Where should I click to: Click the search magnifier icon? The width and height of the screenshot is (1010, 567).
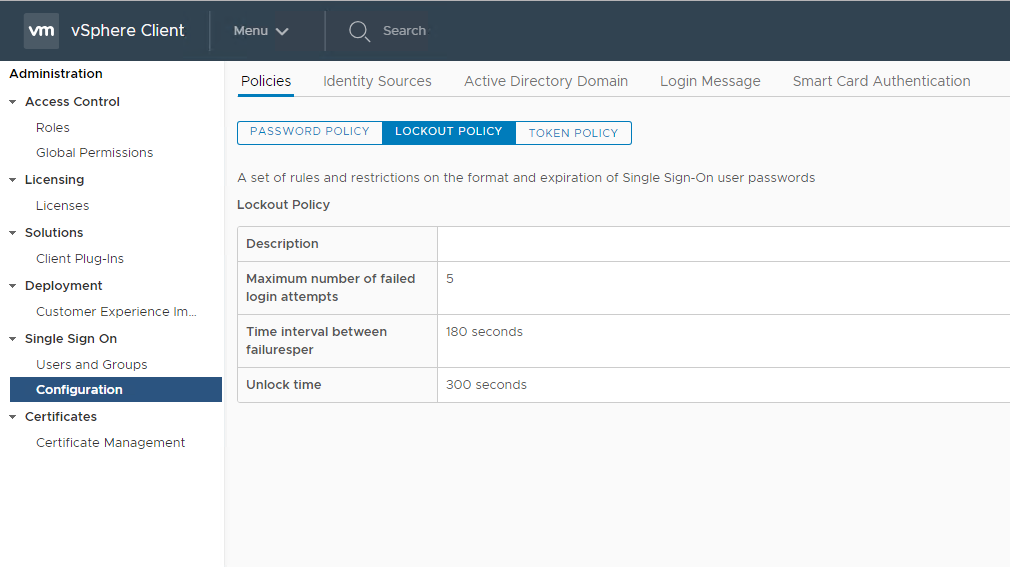(359, 31)
